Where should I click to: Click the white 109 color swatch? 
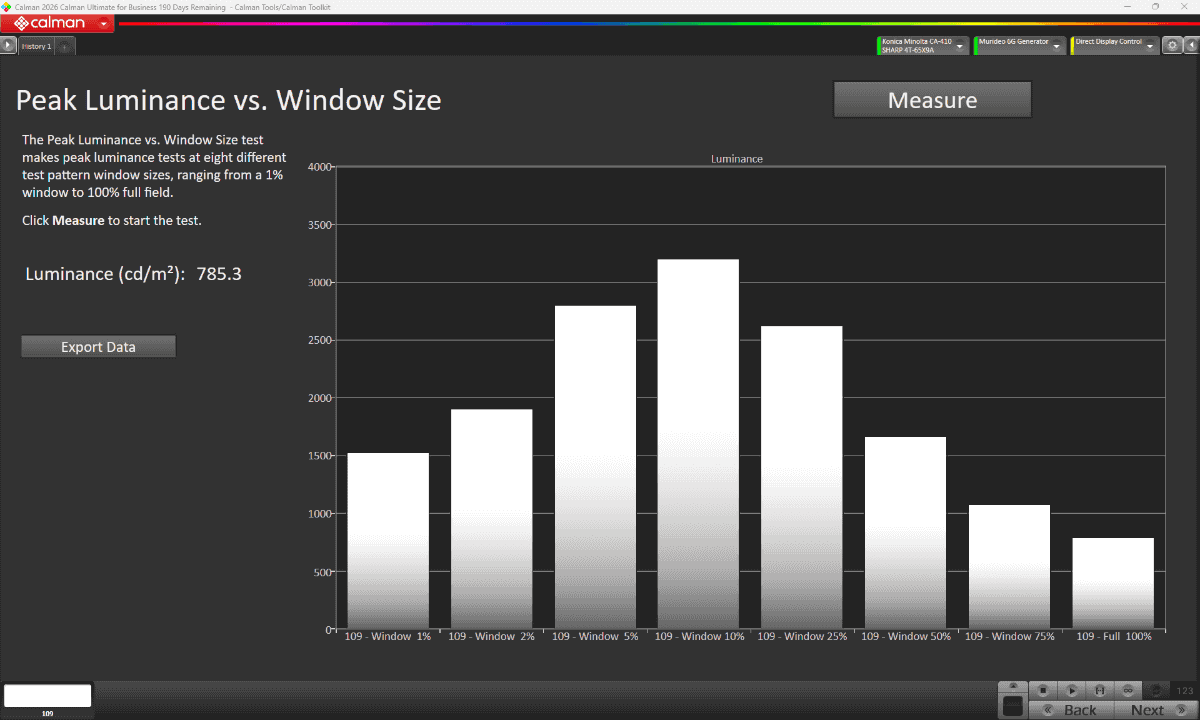coord(48,696)
